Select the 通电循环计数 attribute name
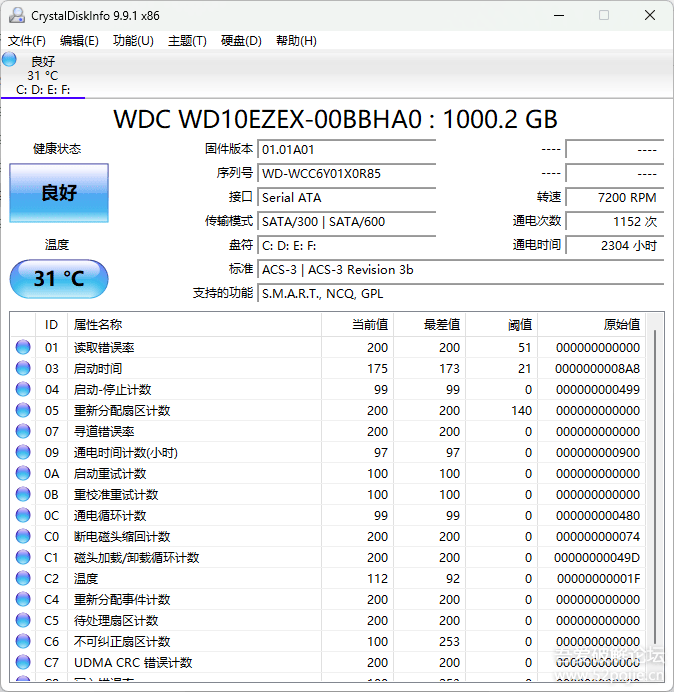Image resolution: width=674 pixels, height=692 pixels. click(x=110, y=516)
